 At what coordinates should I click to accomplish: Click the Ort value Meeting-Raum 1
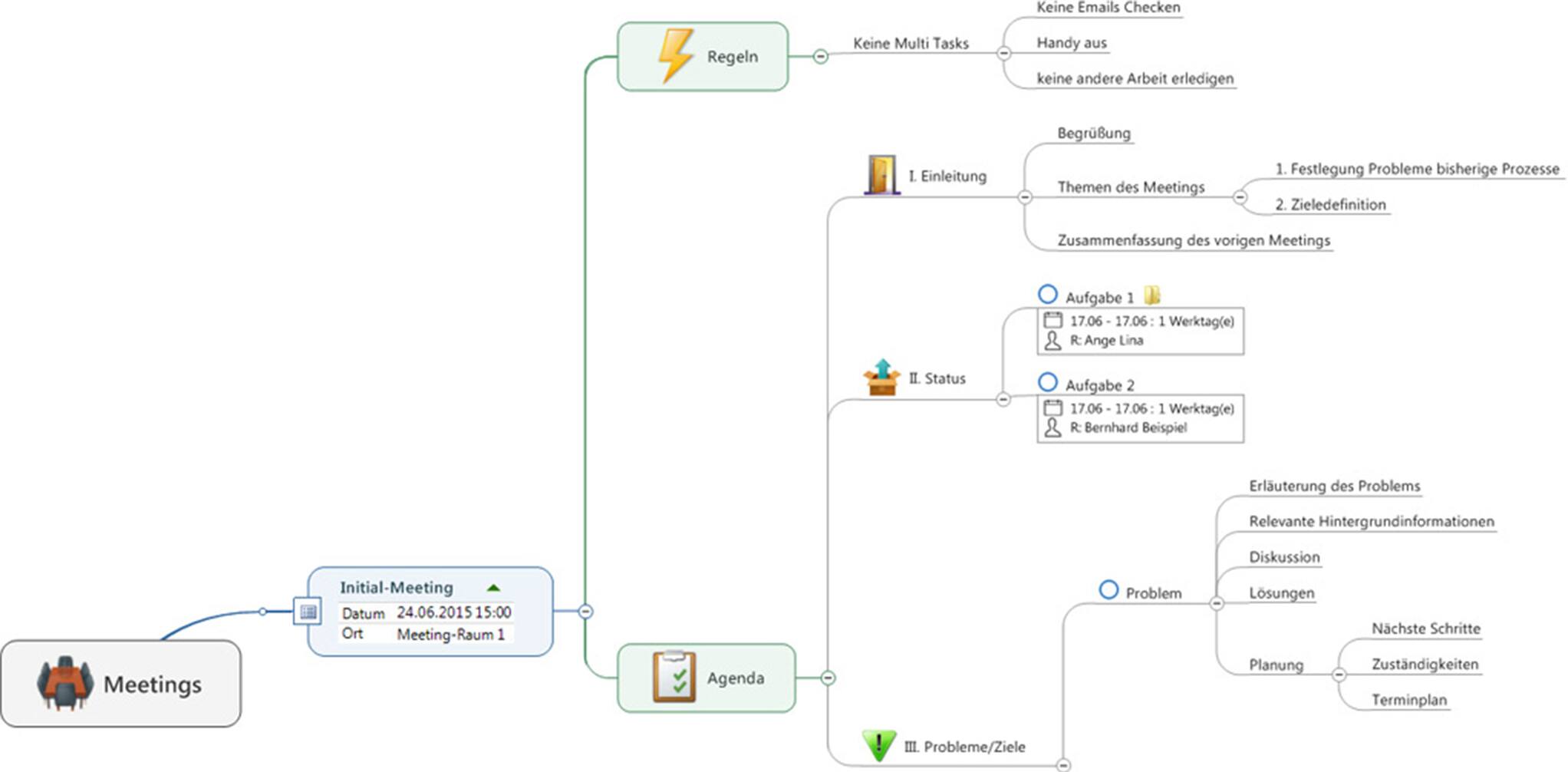coord(450,635)
